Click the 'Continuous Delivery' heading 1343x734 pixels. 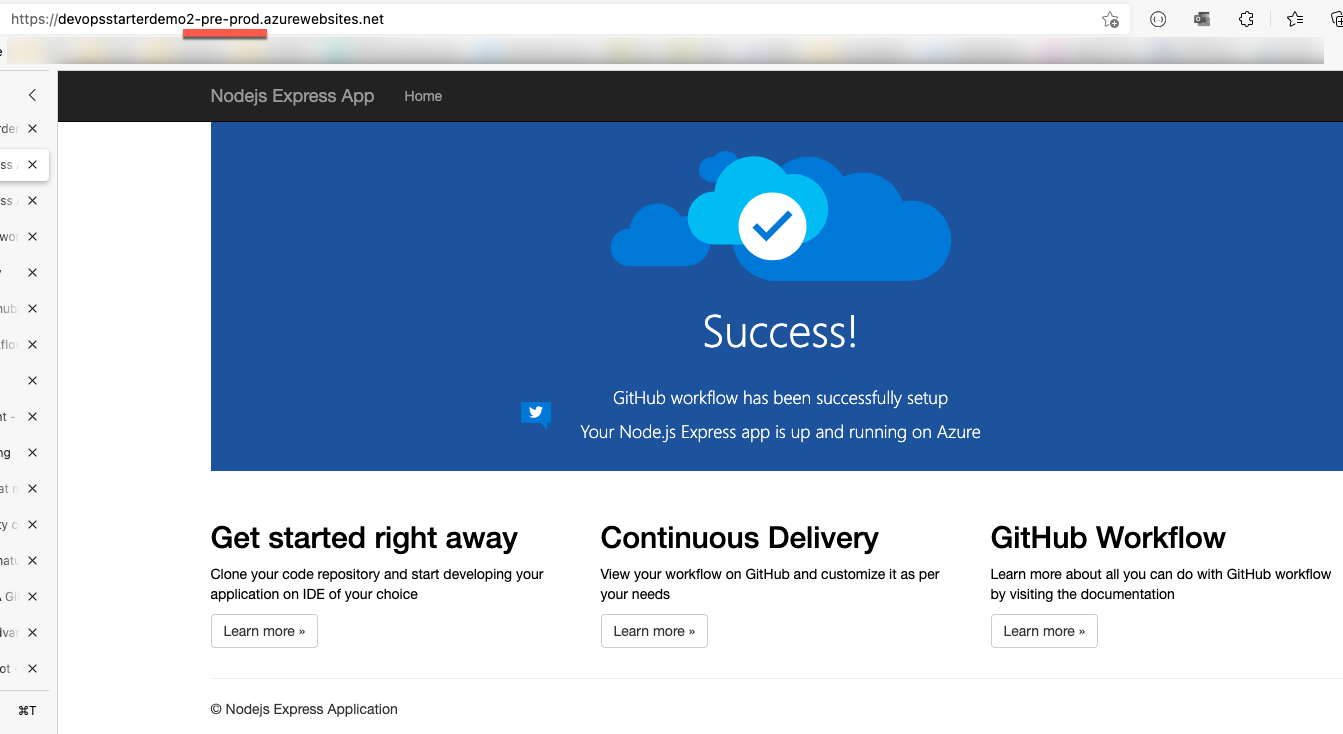740,538
